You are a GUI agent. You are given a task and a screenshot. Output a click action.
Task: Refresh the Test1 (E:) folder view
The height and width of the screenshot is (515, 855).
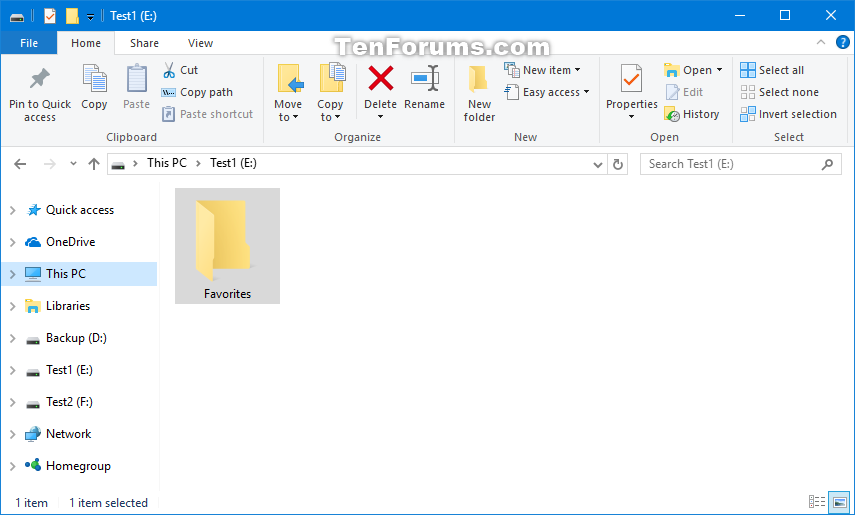pyautogui.click(x=617, y=164)
